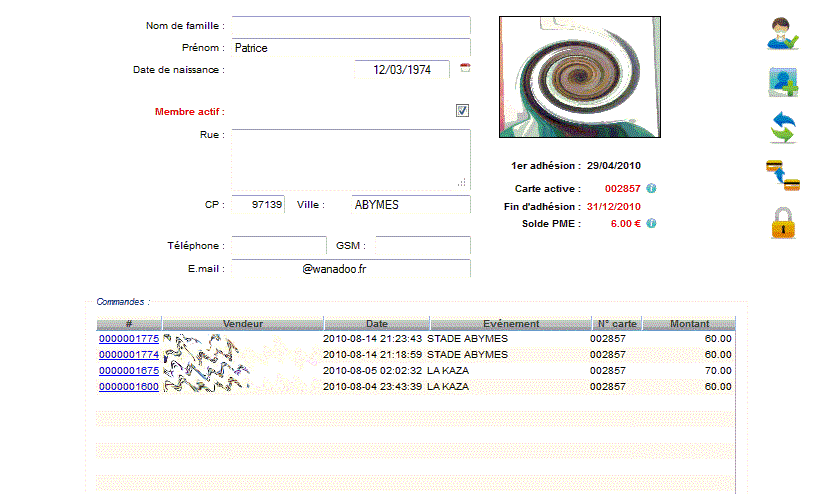Click the E.mail field with wanadoo.fr
The image size is (827, 494).
(x=351, y=268)
